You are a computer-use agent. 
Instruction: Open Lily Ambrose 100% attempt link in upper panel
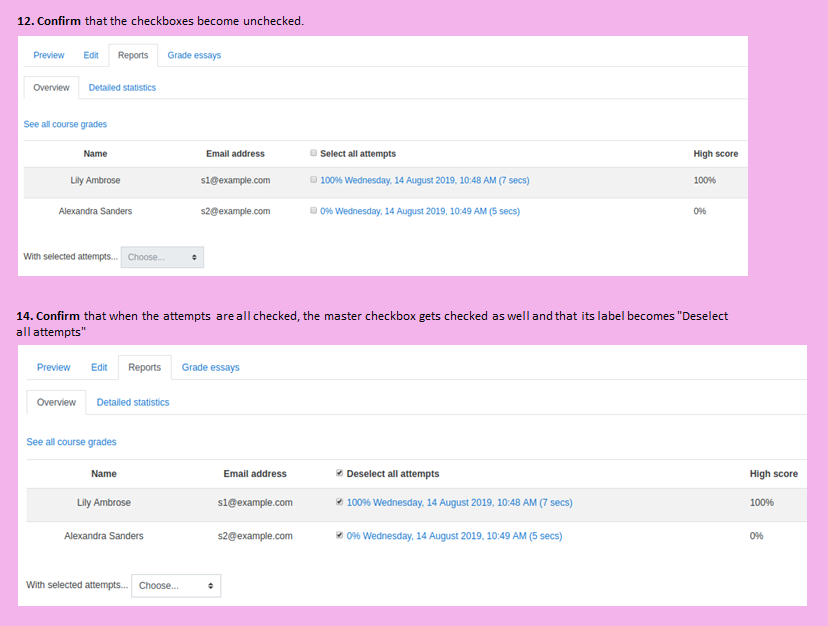[x=425, y=180]
